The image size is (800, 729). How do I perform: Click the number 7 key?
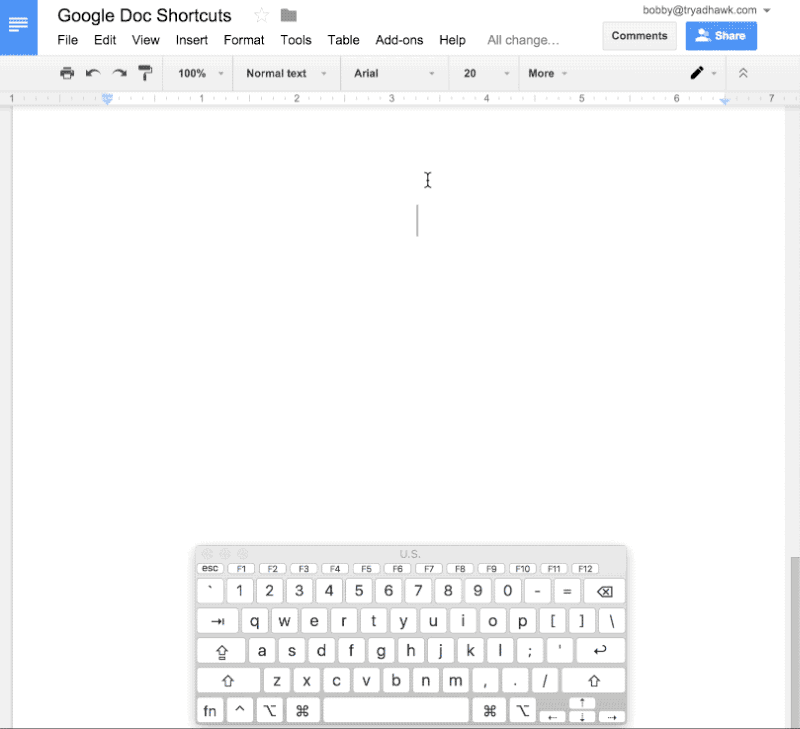coord(418,591)
